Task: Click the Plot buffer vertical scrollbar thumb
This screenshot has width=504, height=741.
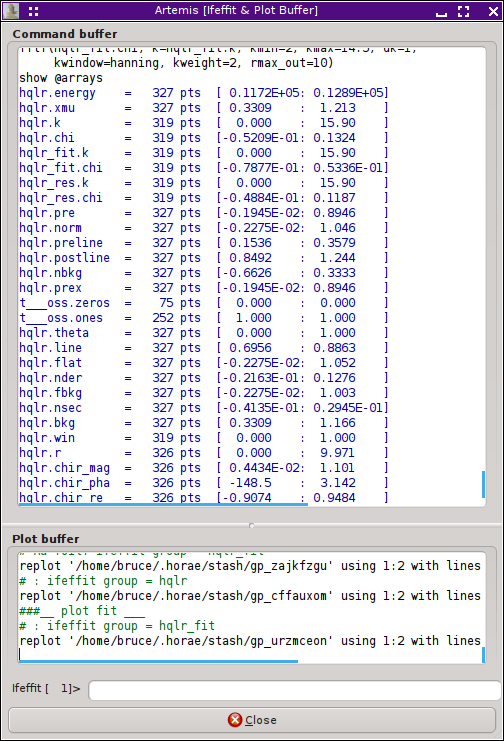Action: click(x=483, y=655)
